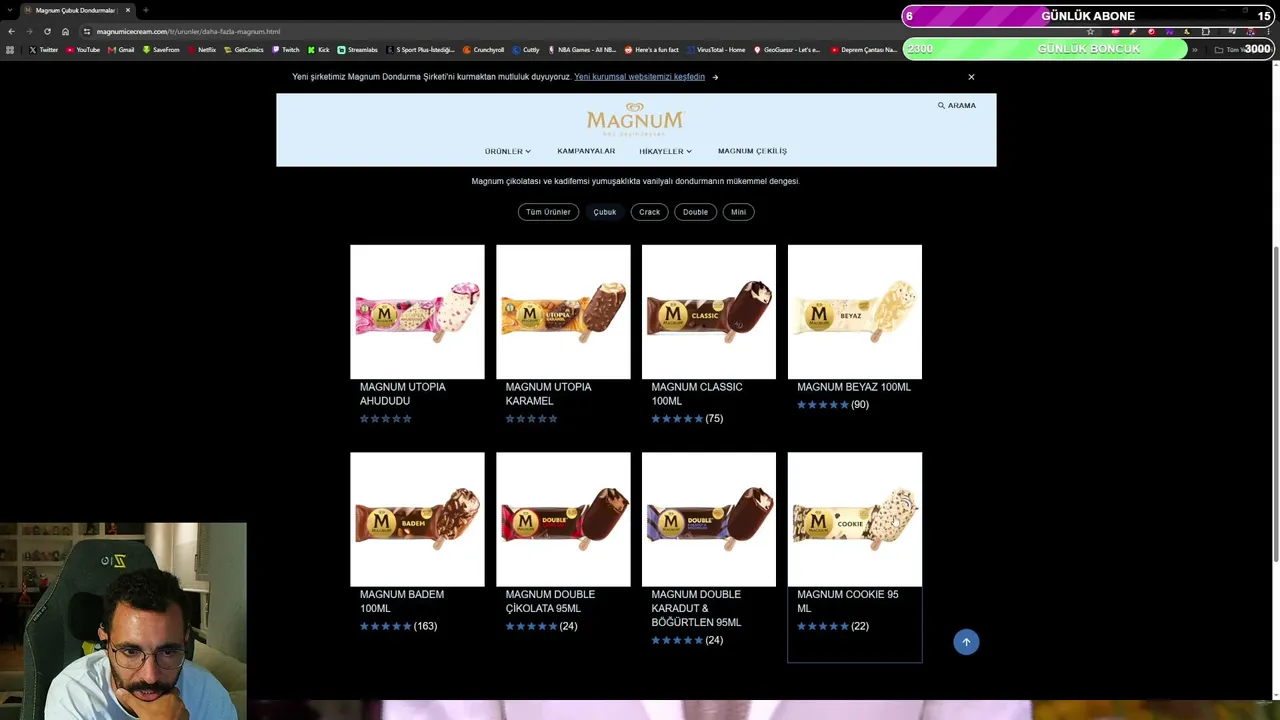Expand the HİKAYELER dropdown menu
The image size is (1280, 720).
[665, 151]
